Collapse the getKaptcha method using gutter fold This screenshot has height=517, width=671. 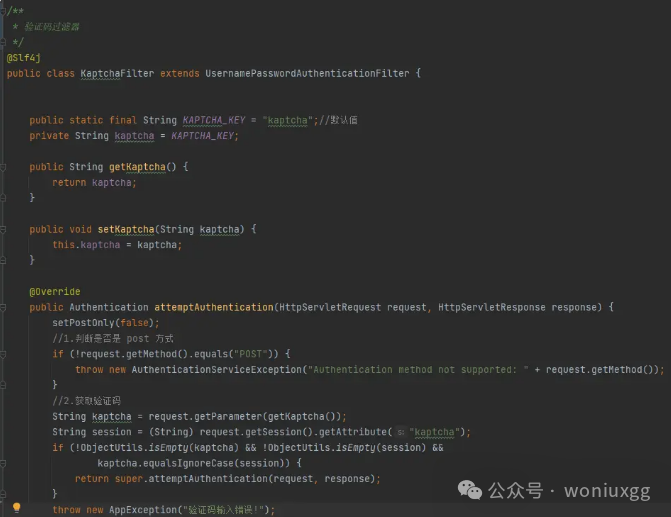pos(3,167)
